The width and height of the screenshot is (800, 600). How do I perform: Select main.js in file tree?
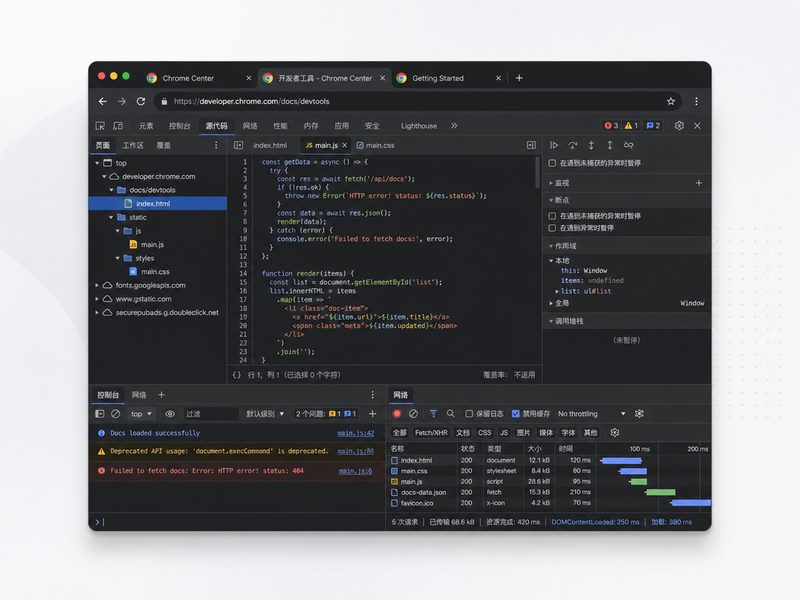point(152,244)
